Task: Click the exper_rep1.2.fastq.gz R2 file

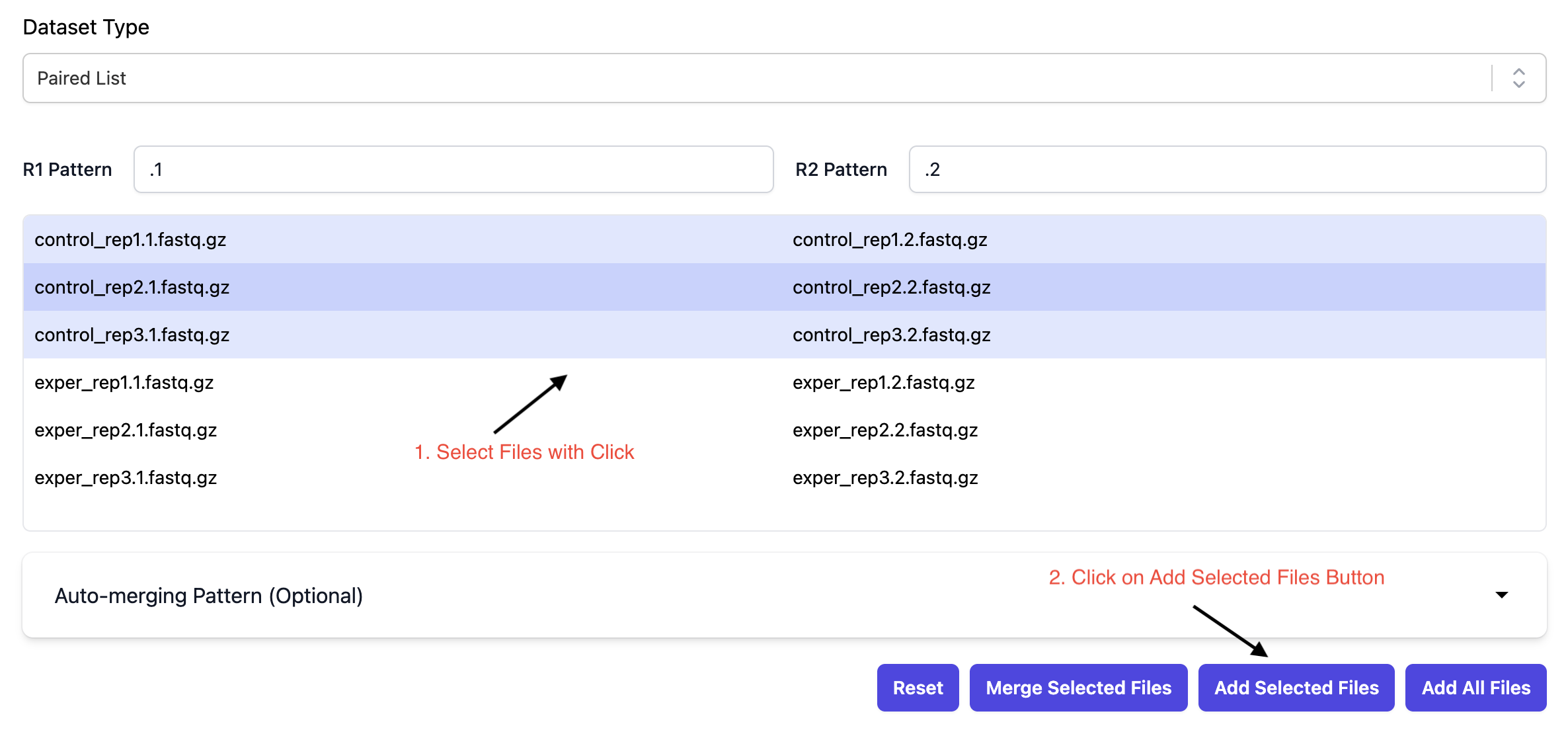Action: pos(883,382)
